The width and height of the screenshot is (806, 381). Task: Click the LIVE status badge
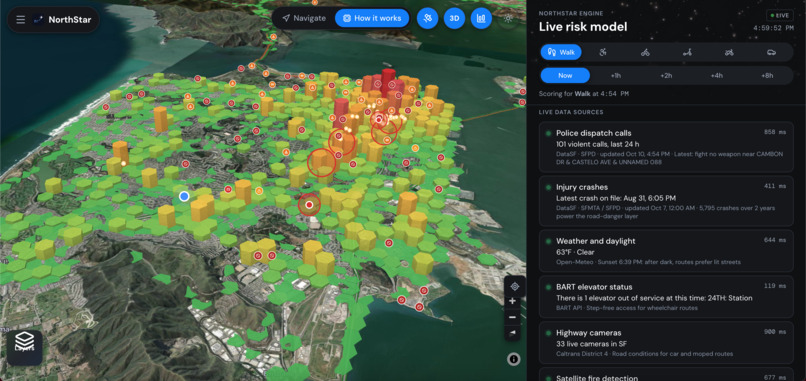pos(780,15)
